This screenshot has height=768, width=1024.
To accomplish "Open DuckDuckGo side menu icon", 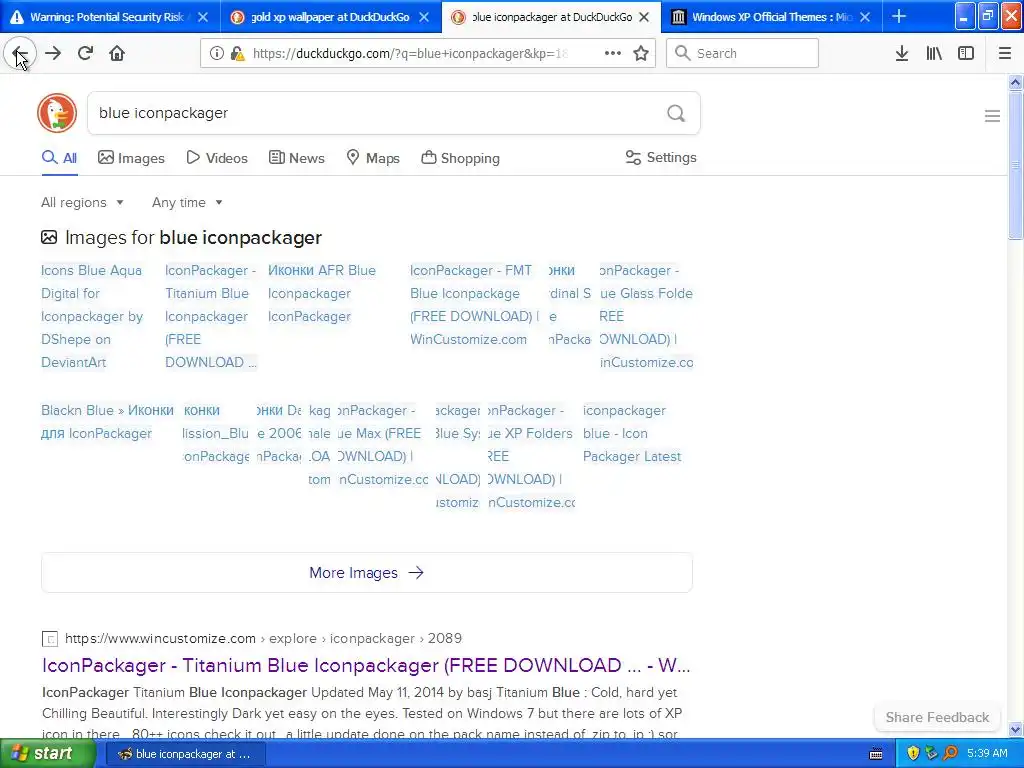I will [992, 116].
